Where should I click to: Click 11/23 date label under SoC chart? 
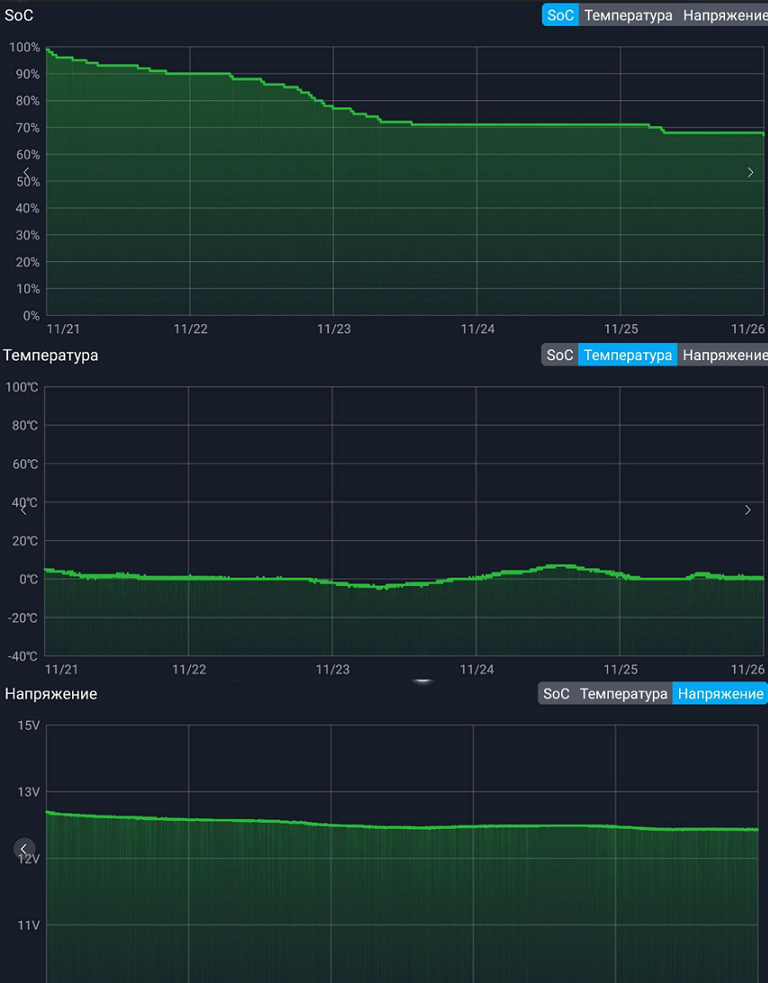(334, 329)
